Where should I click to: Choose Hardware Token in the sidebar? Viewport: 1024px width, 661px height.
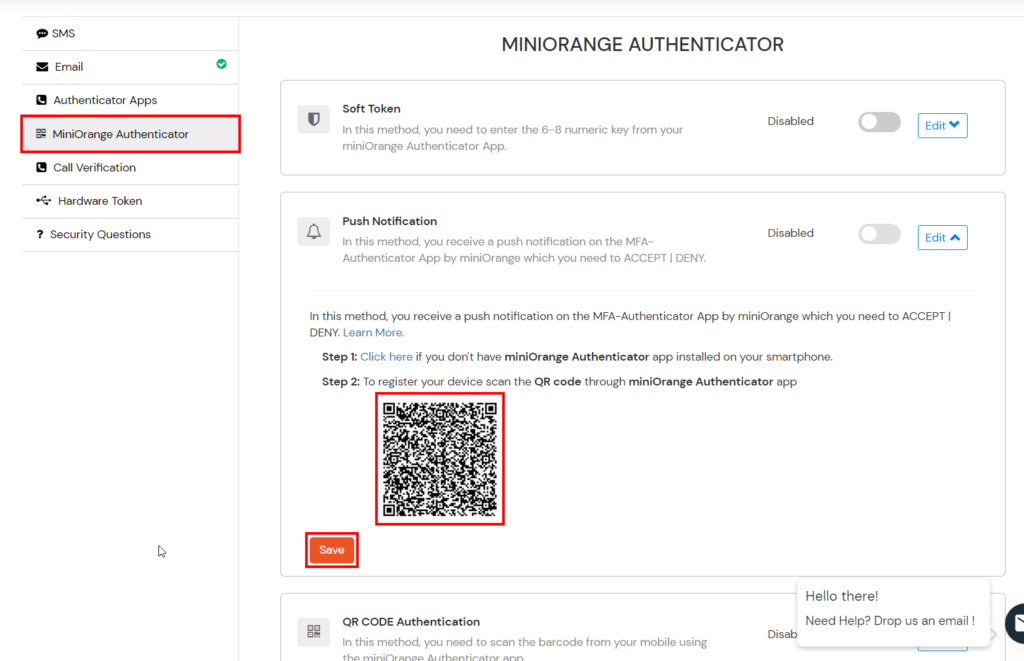coord(130,201)
